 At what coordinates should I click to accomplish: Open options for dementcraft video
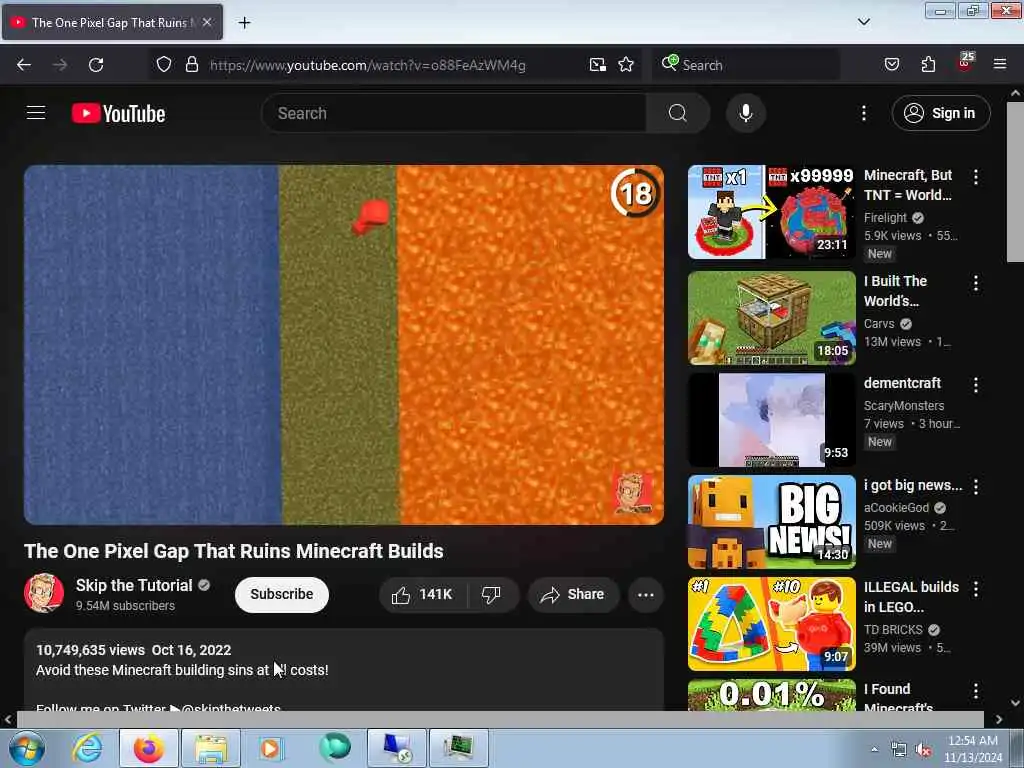[975, 385]
